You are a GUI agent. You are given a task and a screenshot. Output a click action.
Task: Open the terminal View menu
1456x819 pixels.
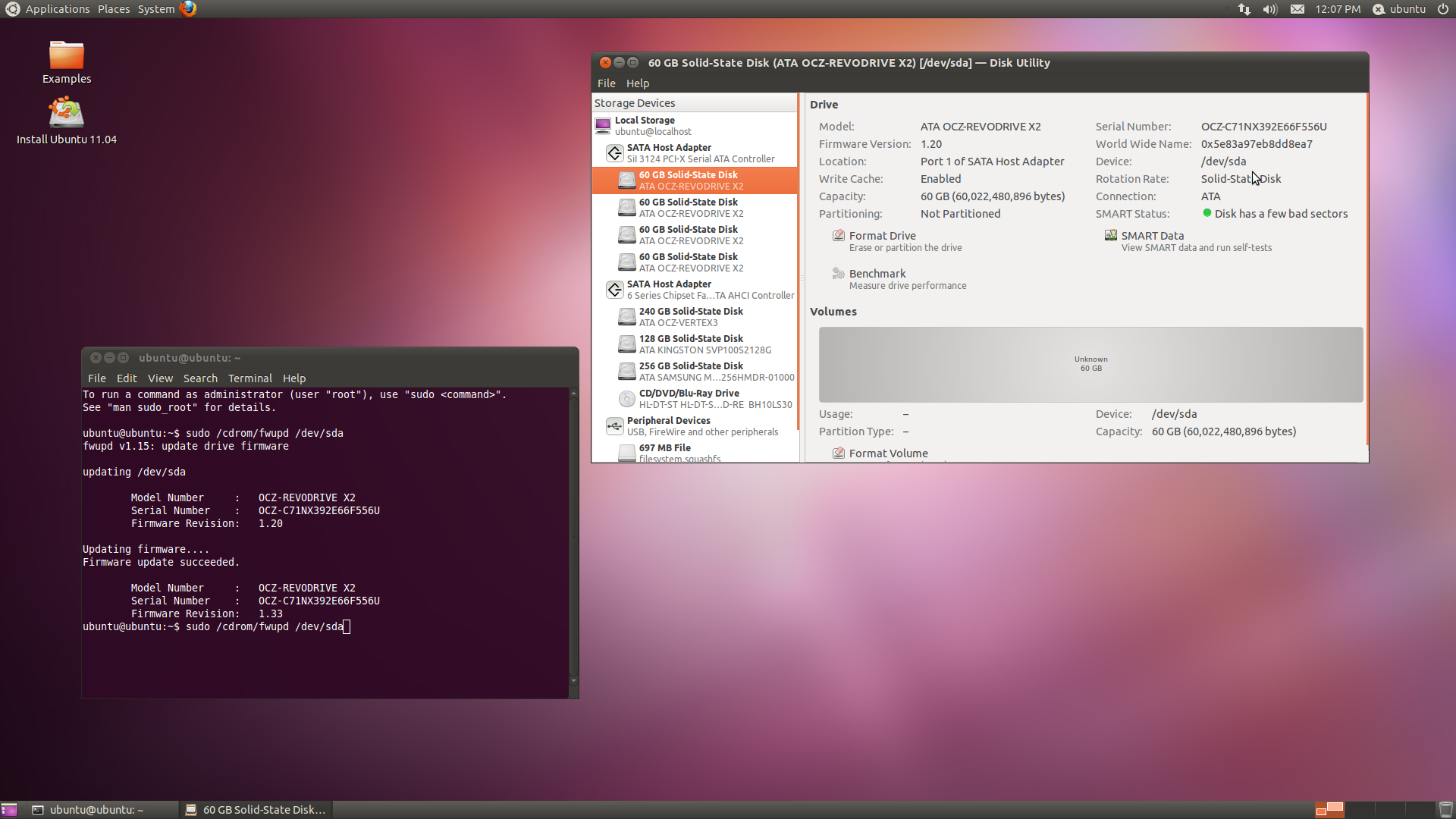click(x=160, y=378)
